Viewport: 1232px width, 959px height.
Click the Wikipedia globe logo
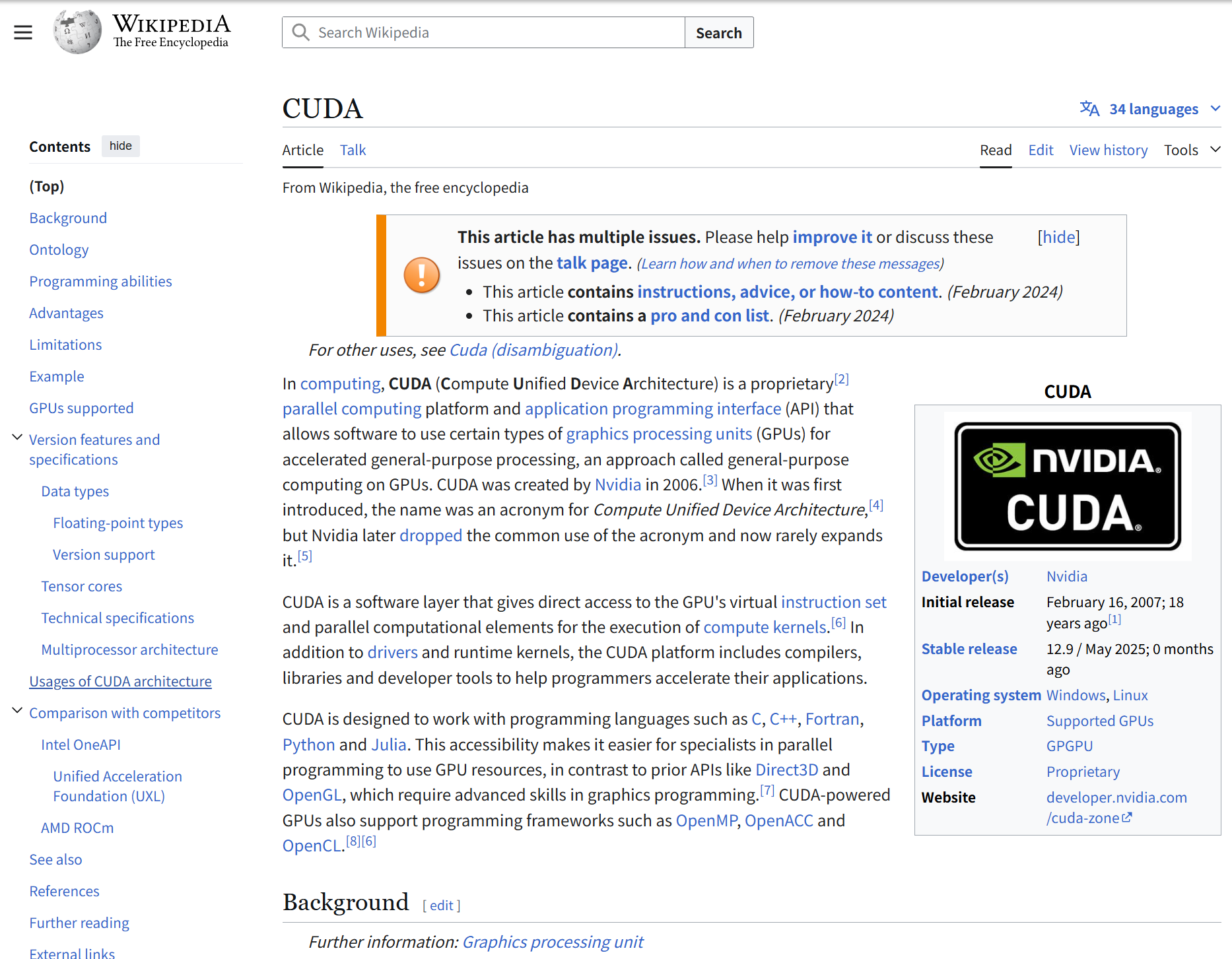(77, 32)
